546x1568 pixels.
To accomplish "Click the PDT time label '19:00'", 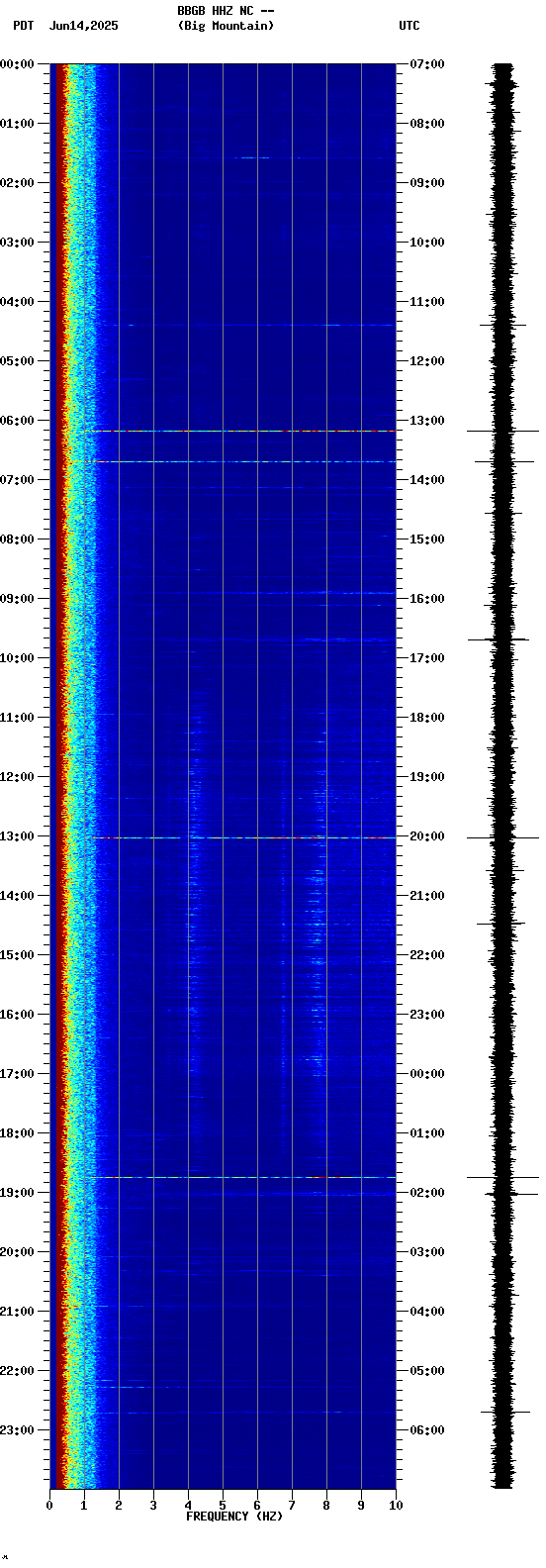I will coord(18,1193).
